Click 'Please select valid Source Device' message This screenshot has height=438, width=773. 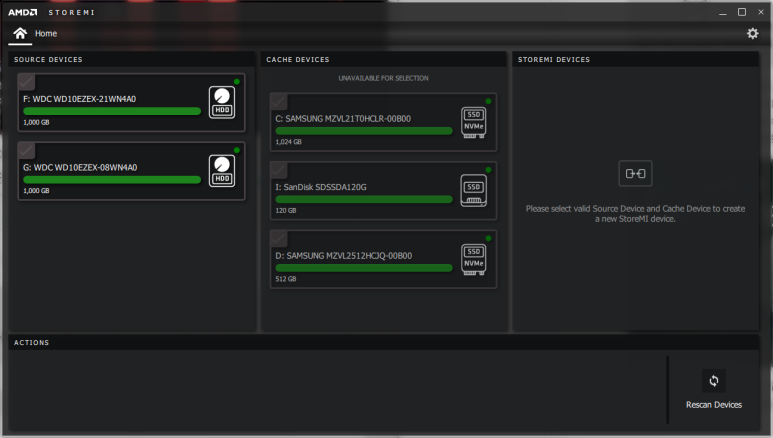click(635, 214)
